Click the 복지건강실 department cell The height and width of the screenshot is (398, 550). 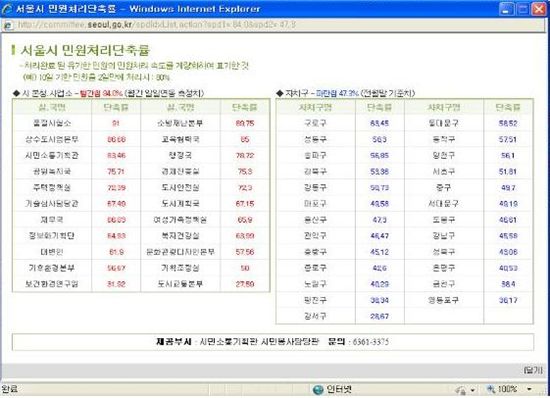[180, 236]
